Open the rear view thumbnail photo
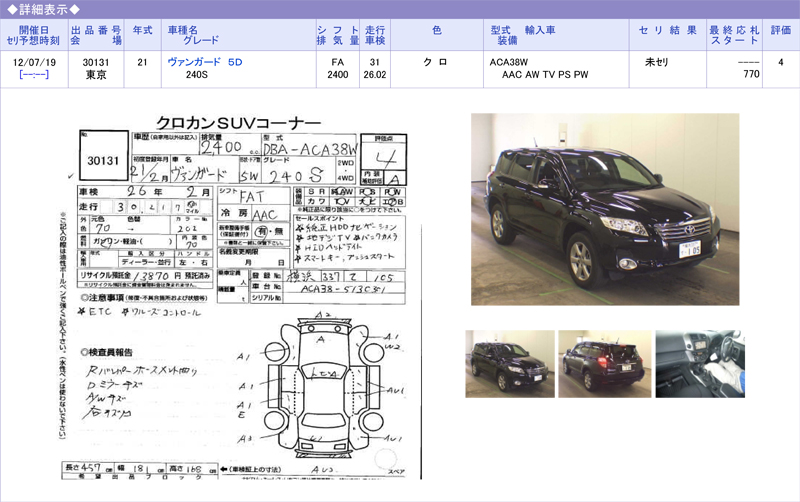 click(x=605, y=364)
